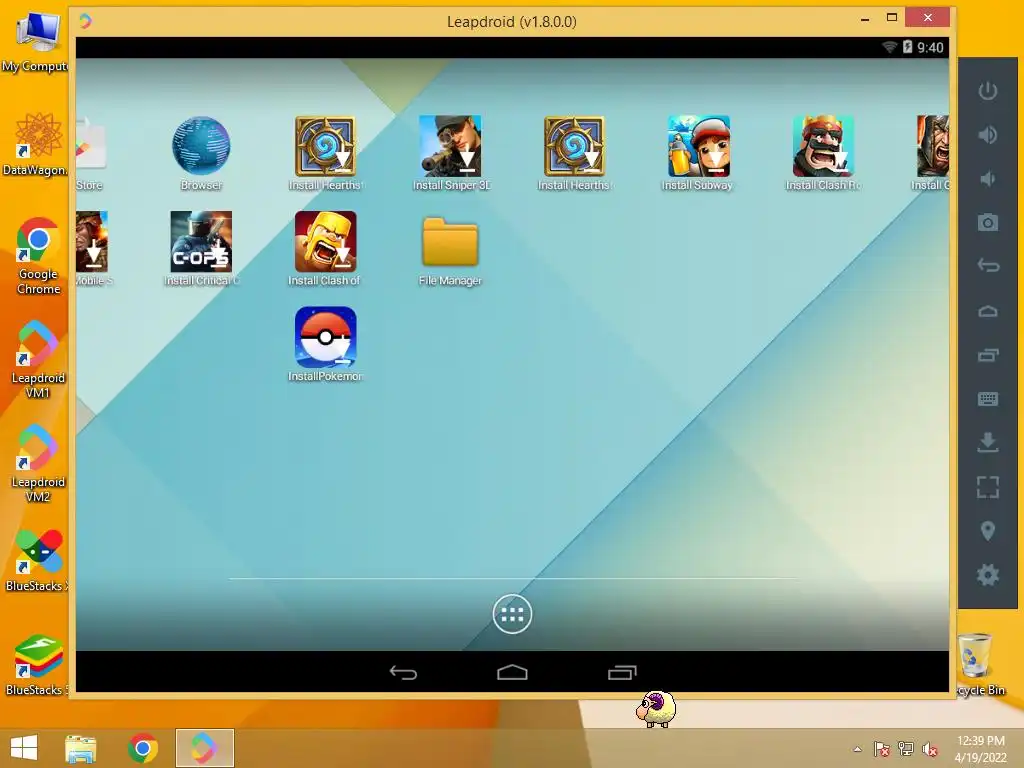Screen dimensions: 1024x768
Task: Click the network tray icon
Action: click(906, 749)
